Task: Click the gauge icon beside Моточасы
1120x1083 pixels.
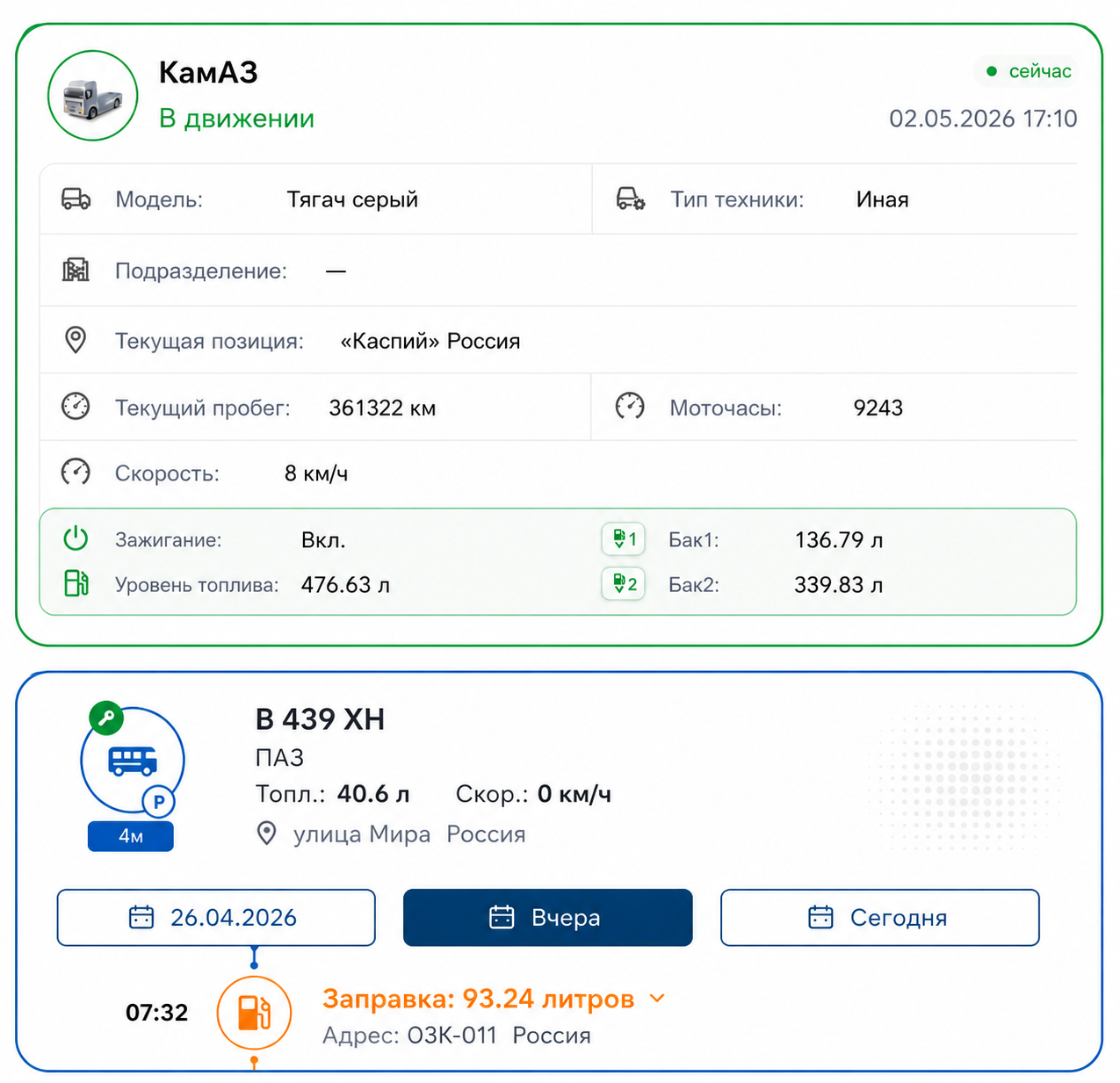Action: click(630, 407)
